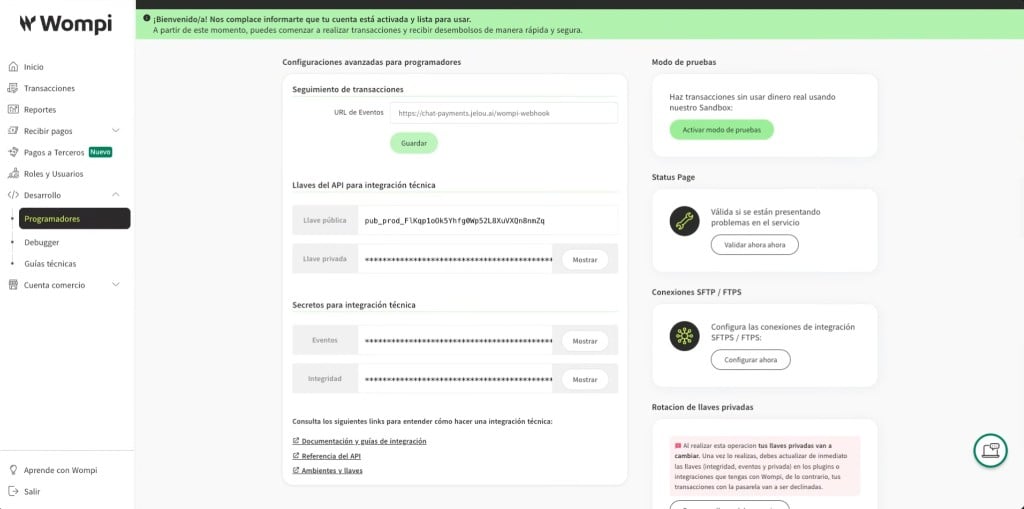Open Inicio in the sidebar
Image resolution: width=1024 pixels, height=509 pixels.
34,67
